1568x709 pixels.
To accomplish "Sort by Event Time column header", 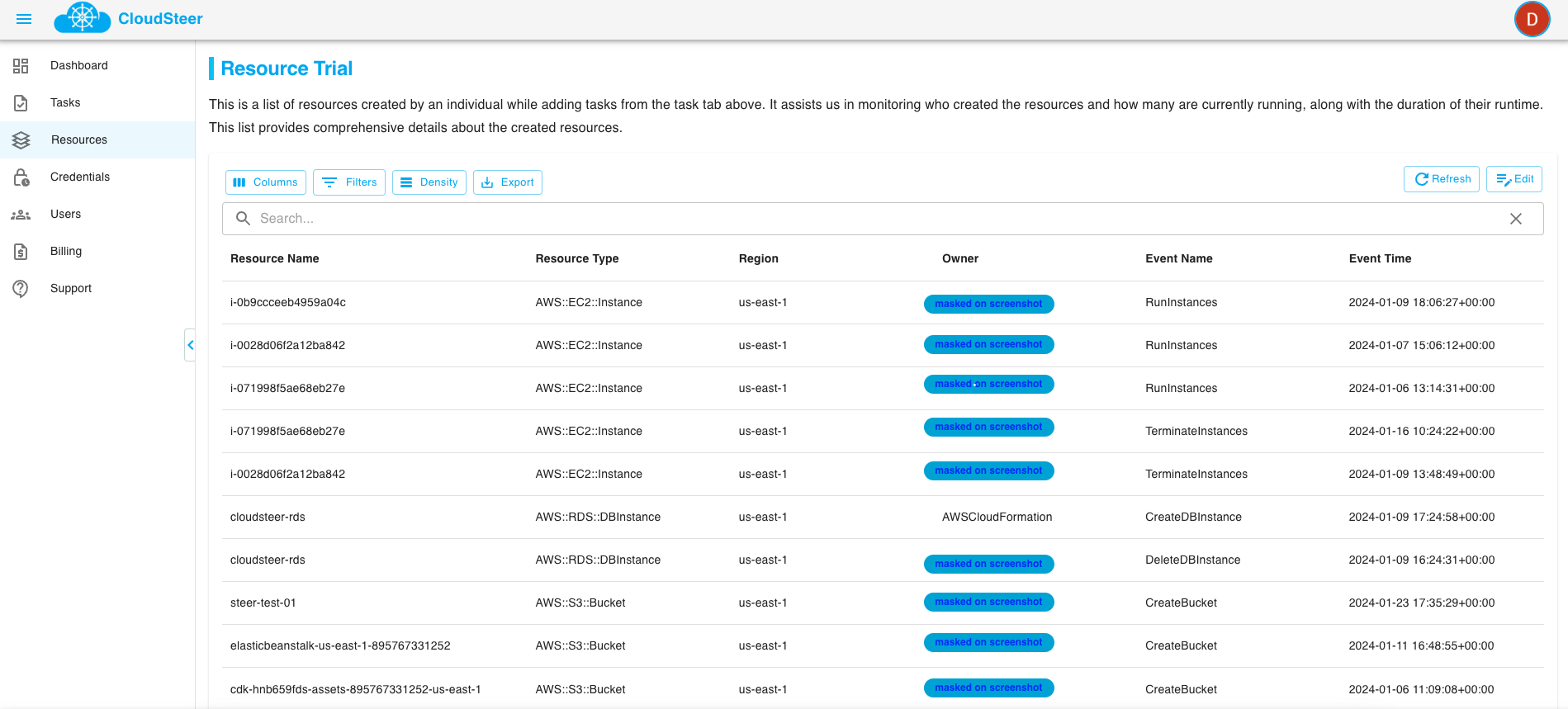I will [x=1380, y=258].
